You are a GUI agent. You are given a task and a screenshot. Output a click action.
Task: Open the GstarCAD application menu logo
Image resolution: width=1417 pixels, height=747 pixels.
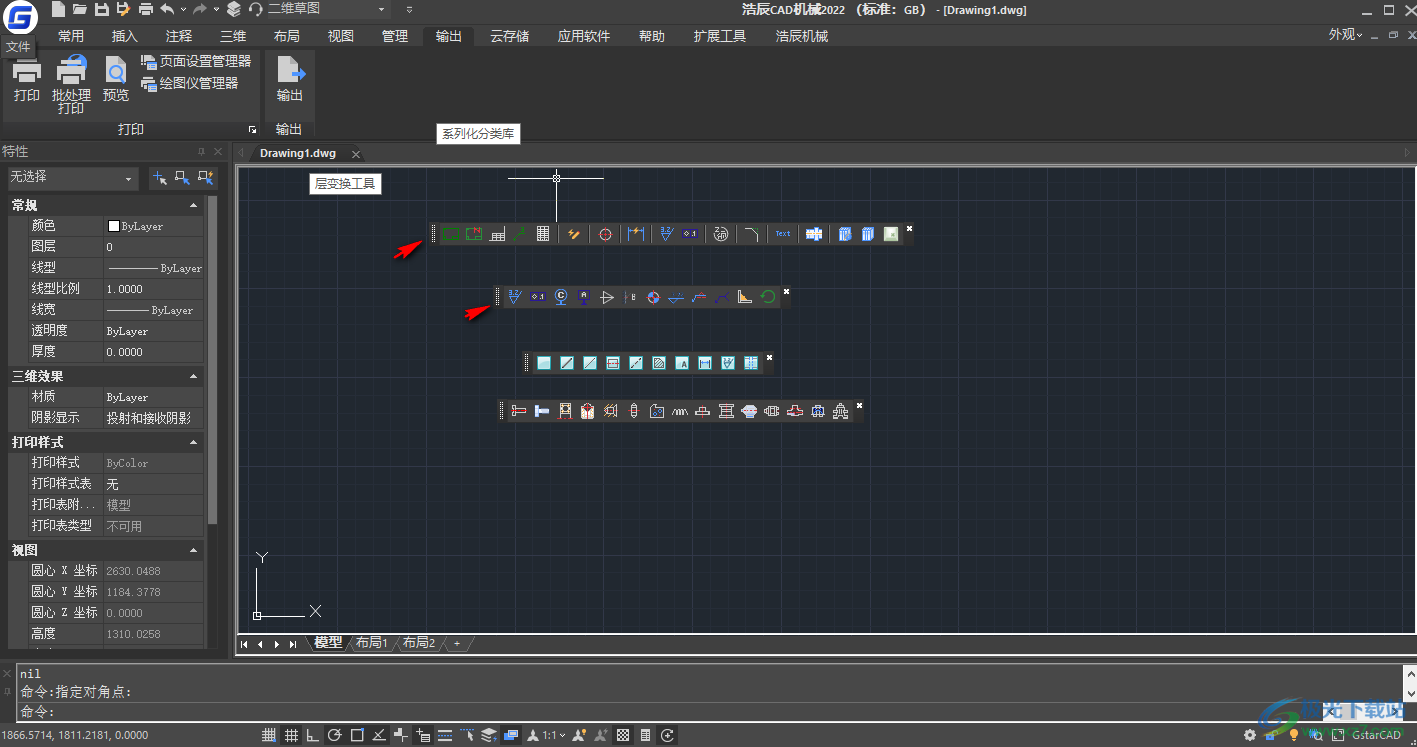pyautogui.click(x=18, y=17)
